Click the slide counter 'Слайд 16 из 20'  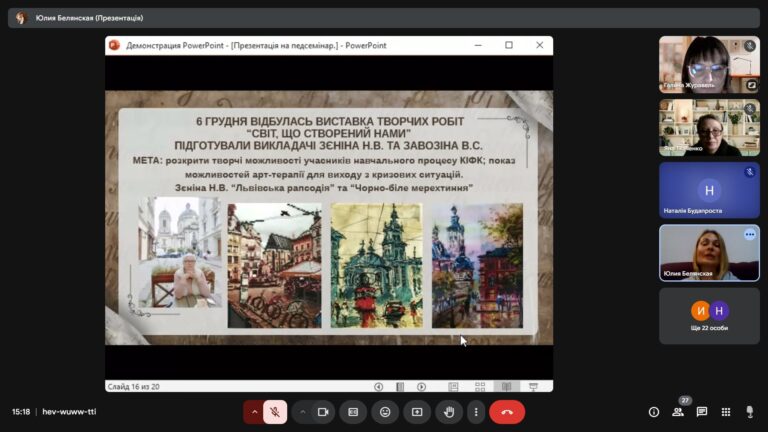pos(133,386)
